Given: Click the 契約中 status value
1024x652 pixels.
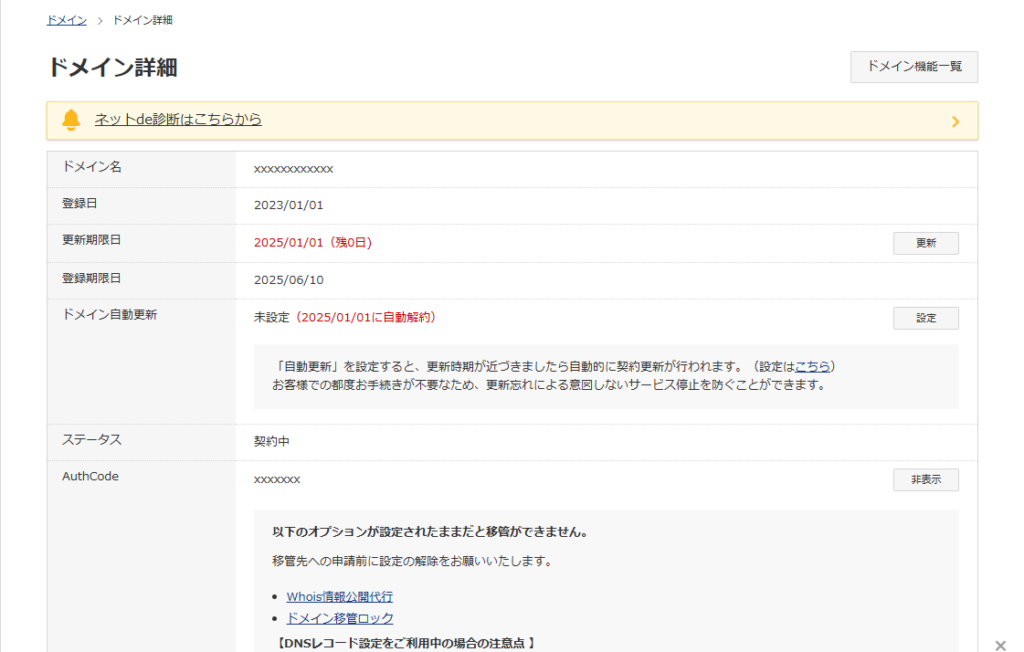Looking at the screenshot, I should [x=272, y=441].
